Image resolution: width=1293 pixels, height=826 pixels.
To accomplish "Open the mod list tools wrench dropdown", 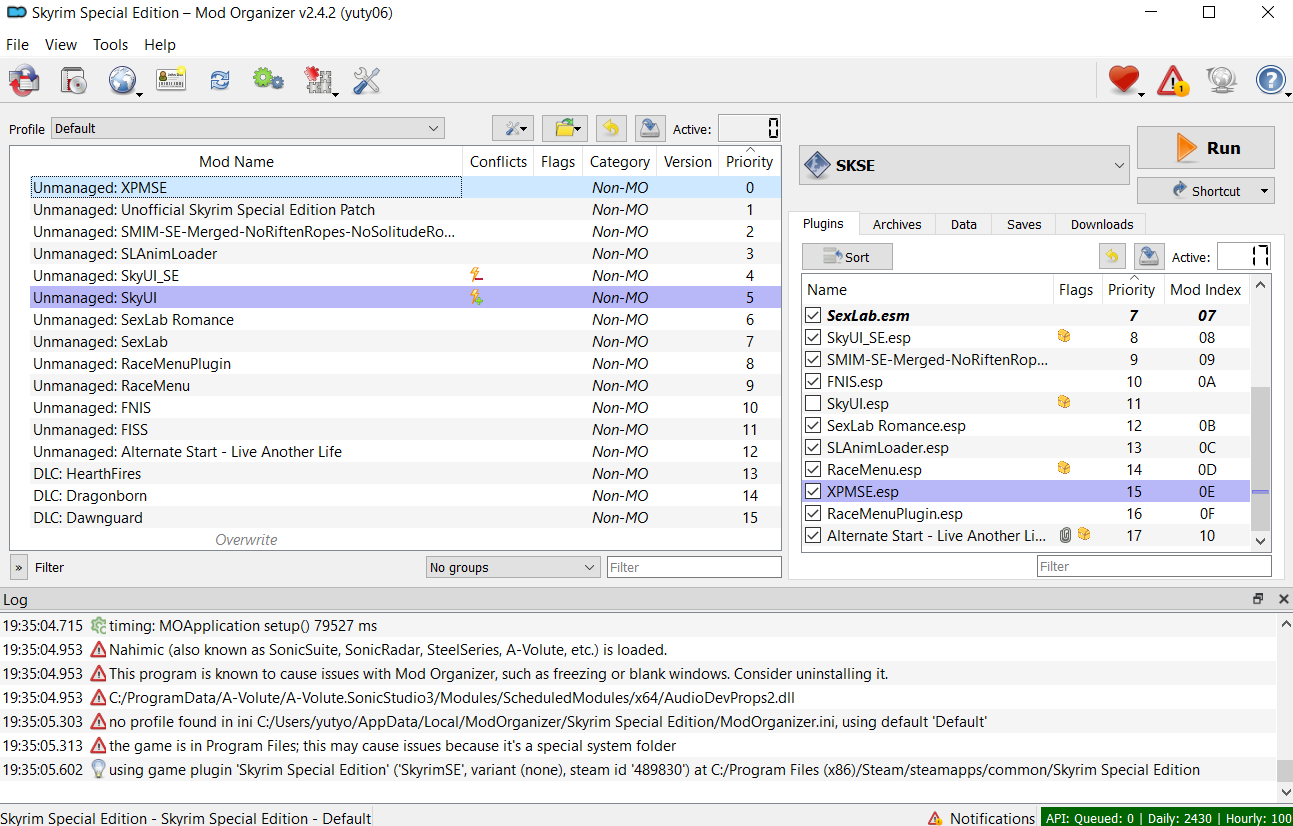I will pyautogui.click(x=513, y=128).
